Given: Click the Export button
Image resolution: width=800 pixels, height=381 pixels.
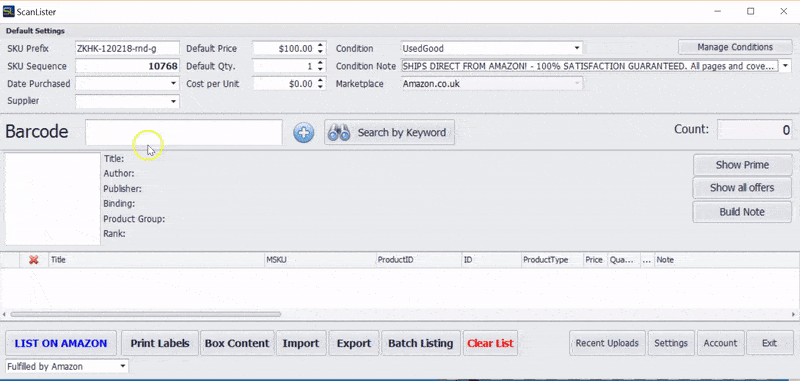Looking at the screenshot, I should point(354,343).
